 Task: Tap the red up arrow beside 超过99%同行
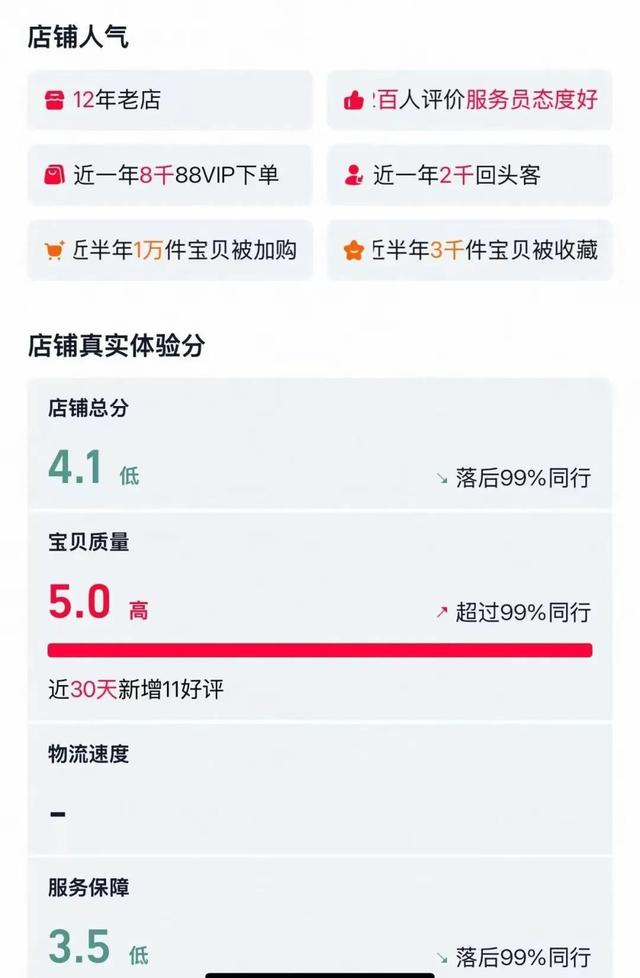point(441,612)
